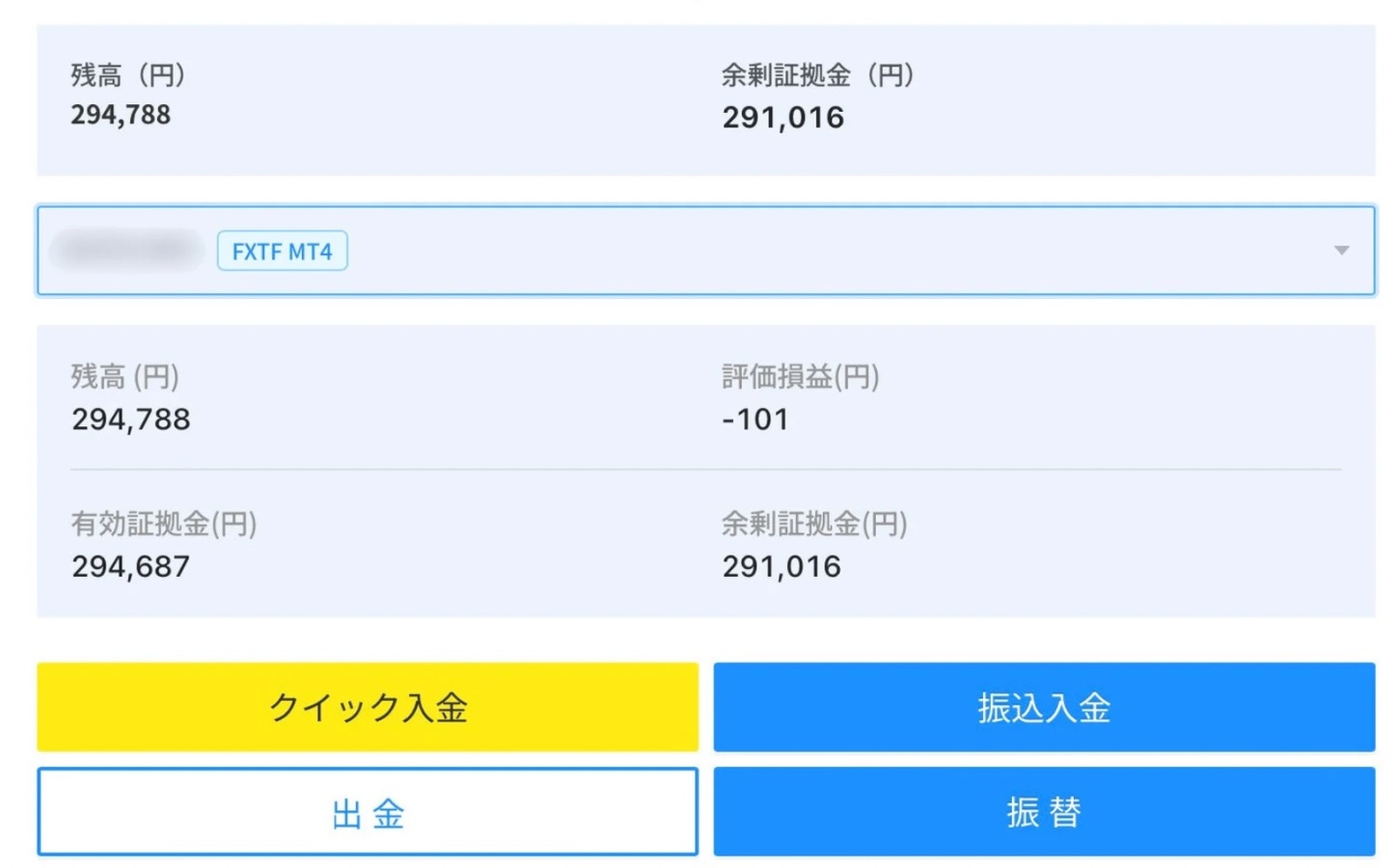Click the 評価損益(円) label
Viewport: 1399px width, 868px height.
click(x=800, y=376)
